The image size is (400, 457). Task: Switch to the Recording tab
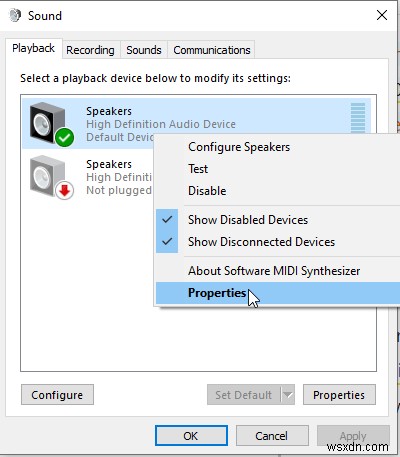pos(90,50)
